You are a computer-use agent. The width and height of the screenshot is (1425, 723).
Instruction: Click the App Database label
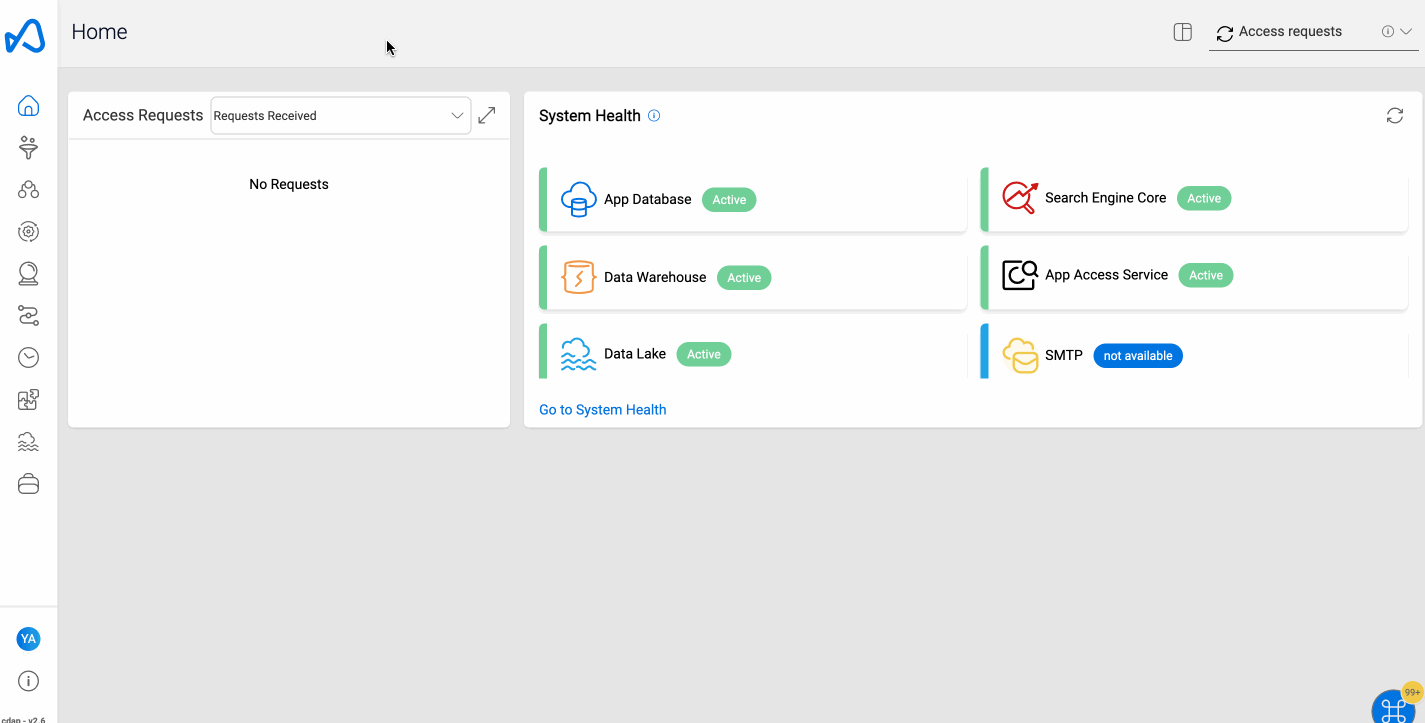point(648,199)
